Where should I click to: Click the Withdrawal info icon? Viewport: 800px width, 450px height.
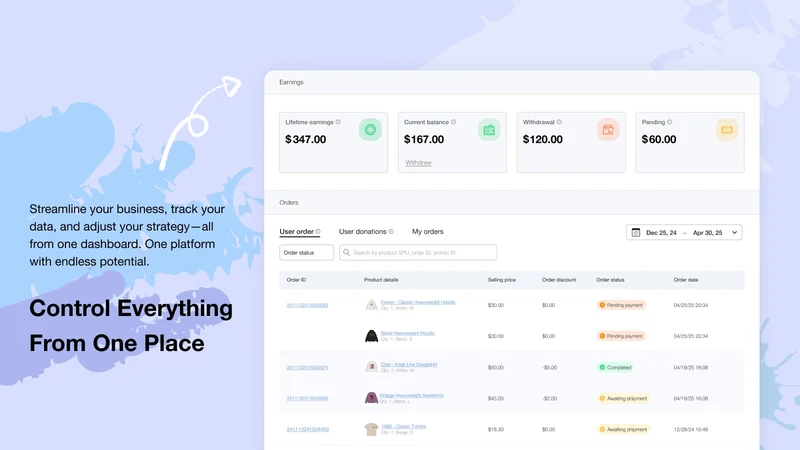(559, 122)
